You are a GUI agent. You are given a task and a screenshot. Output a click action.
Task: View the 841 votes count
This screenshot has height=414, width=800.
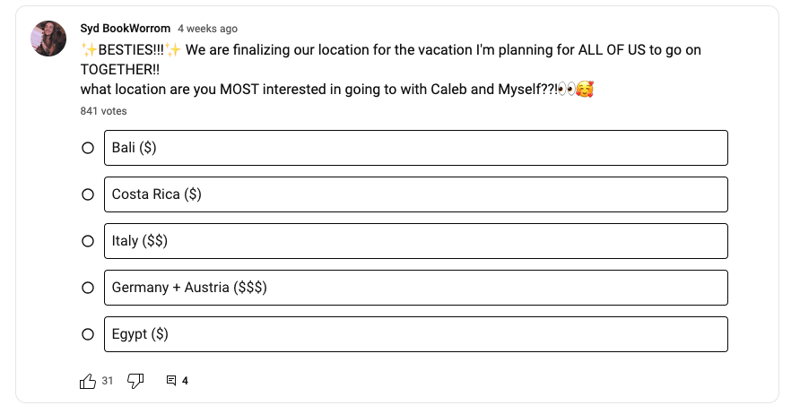tap(104, 111)
